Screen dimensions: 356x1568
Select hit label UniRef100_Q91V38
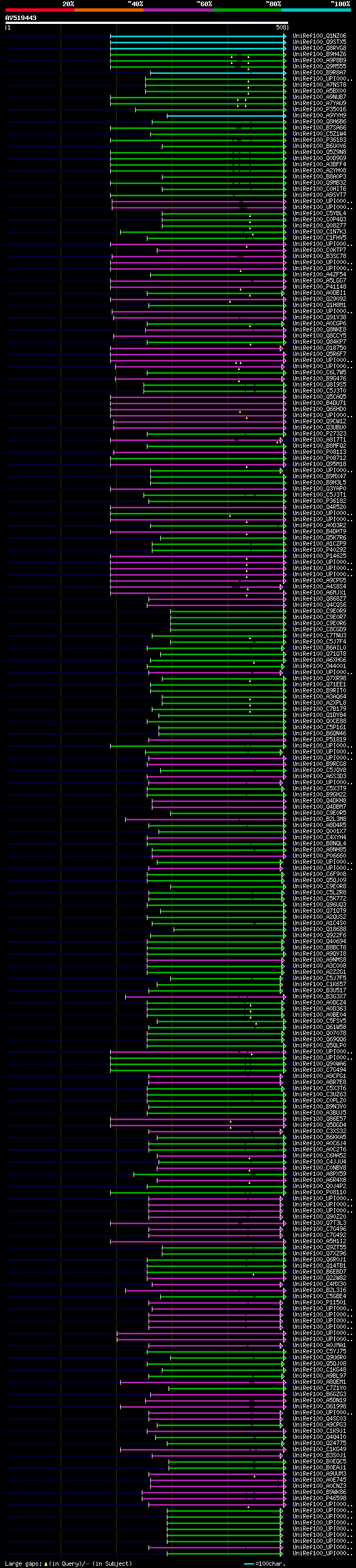[x=319, y=317]
